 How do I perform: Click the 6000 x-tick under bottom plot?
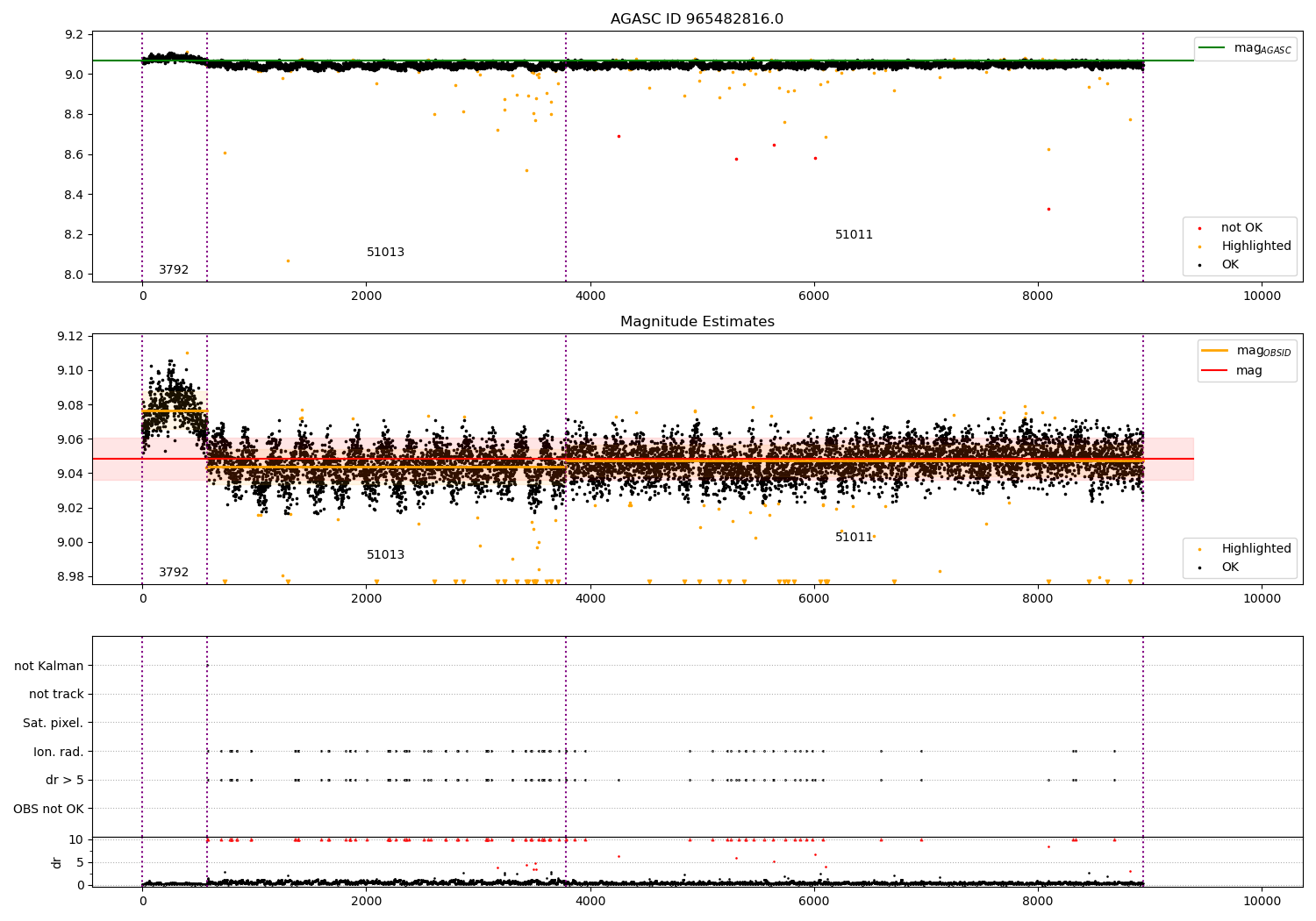814,901
